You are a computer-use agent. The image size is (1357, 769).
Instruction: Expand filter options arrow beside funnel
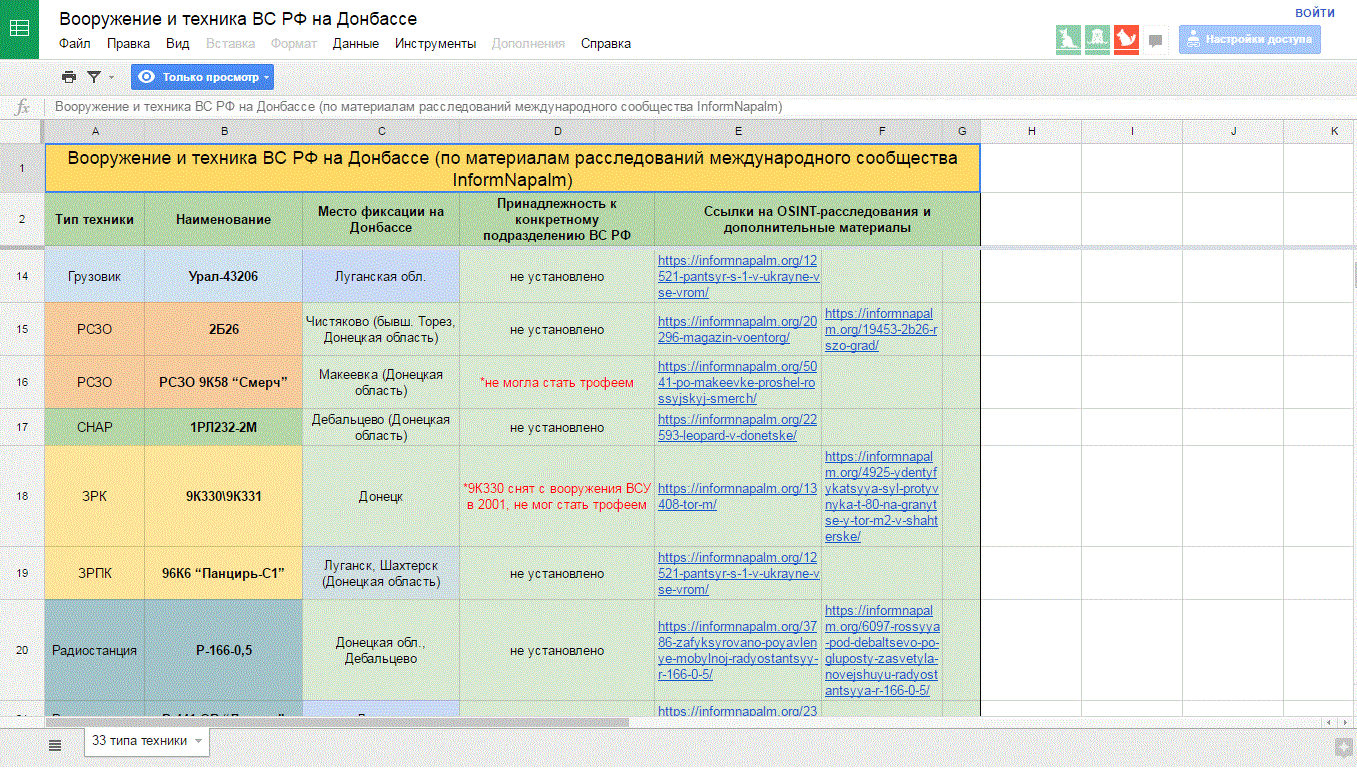(111, 78)
